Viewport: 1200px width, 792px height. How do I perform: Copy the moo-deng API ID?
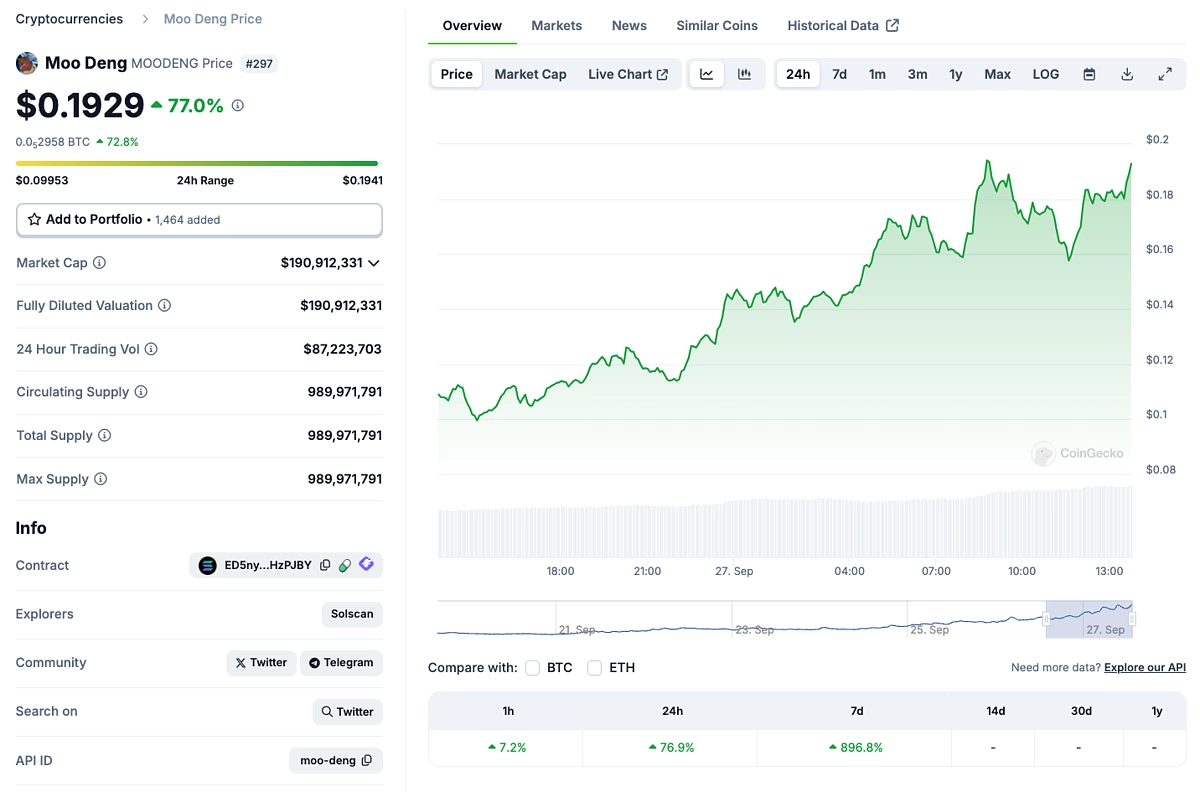click(x=367, y=761)
